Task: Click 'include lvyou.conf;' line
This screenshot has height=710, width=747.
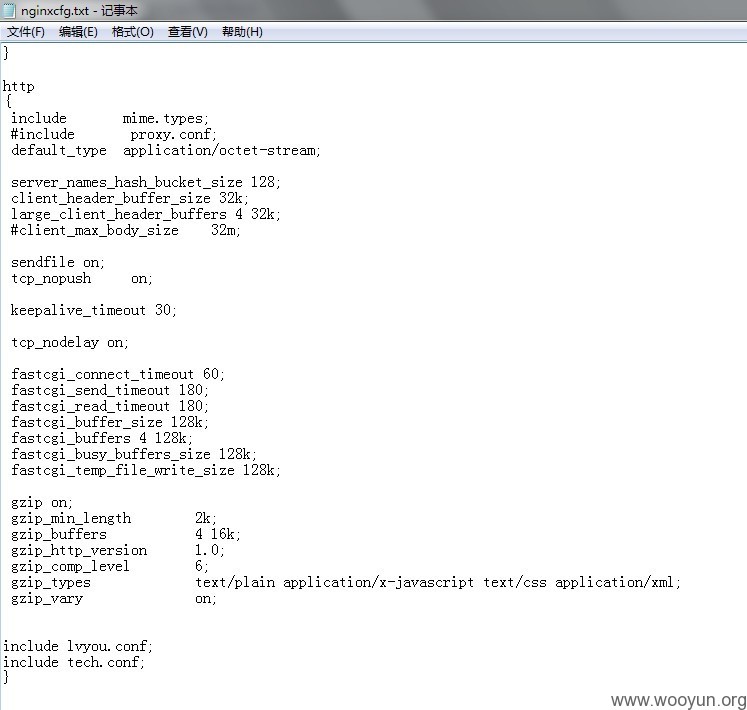Action: [78, 647]
